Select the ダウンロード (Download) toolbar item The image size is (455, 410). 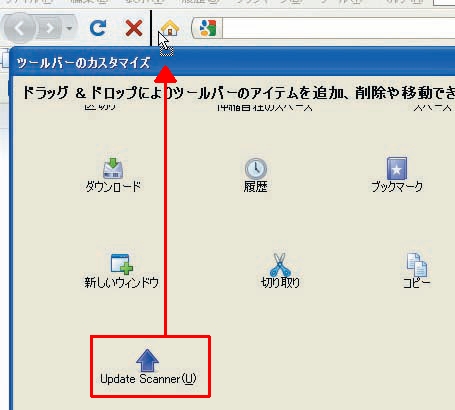click(113, 175)
